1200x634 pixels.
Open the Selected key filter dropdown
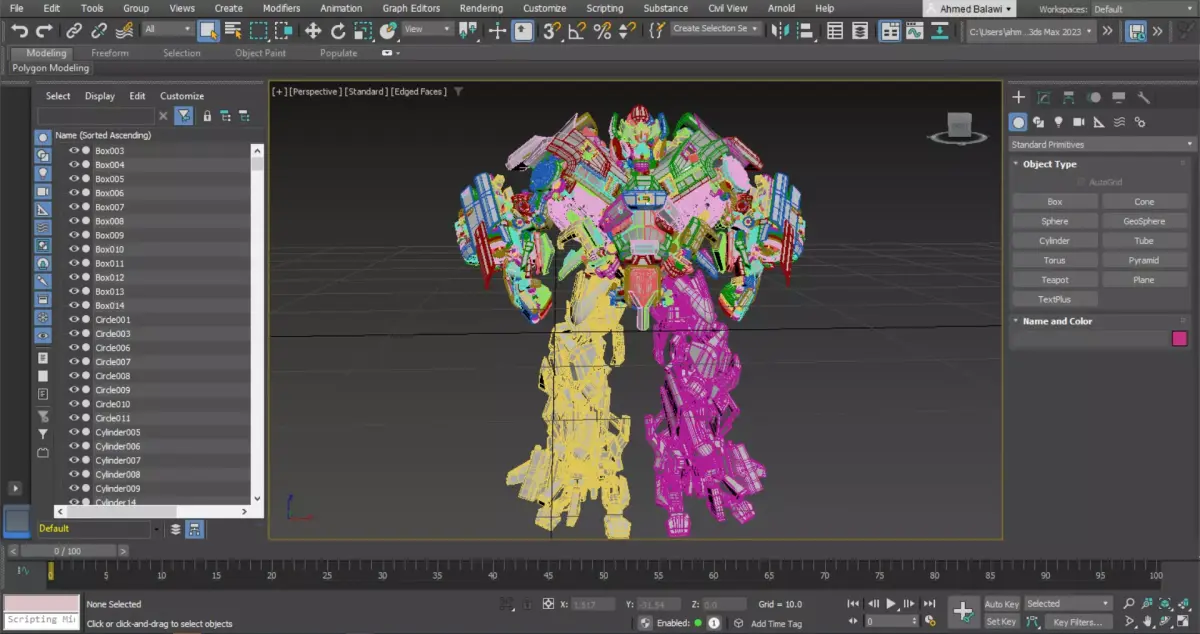point(1068,604)
